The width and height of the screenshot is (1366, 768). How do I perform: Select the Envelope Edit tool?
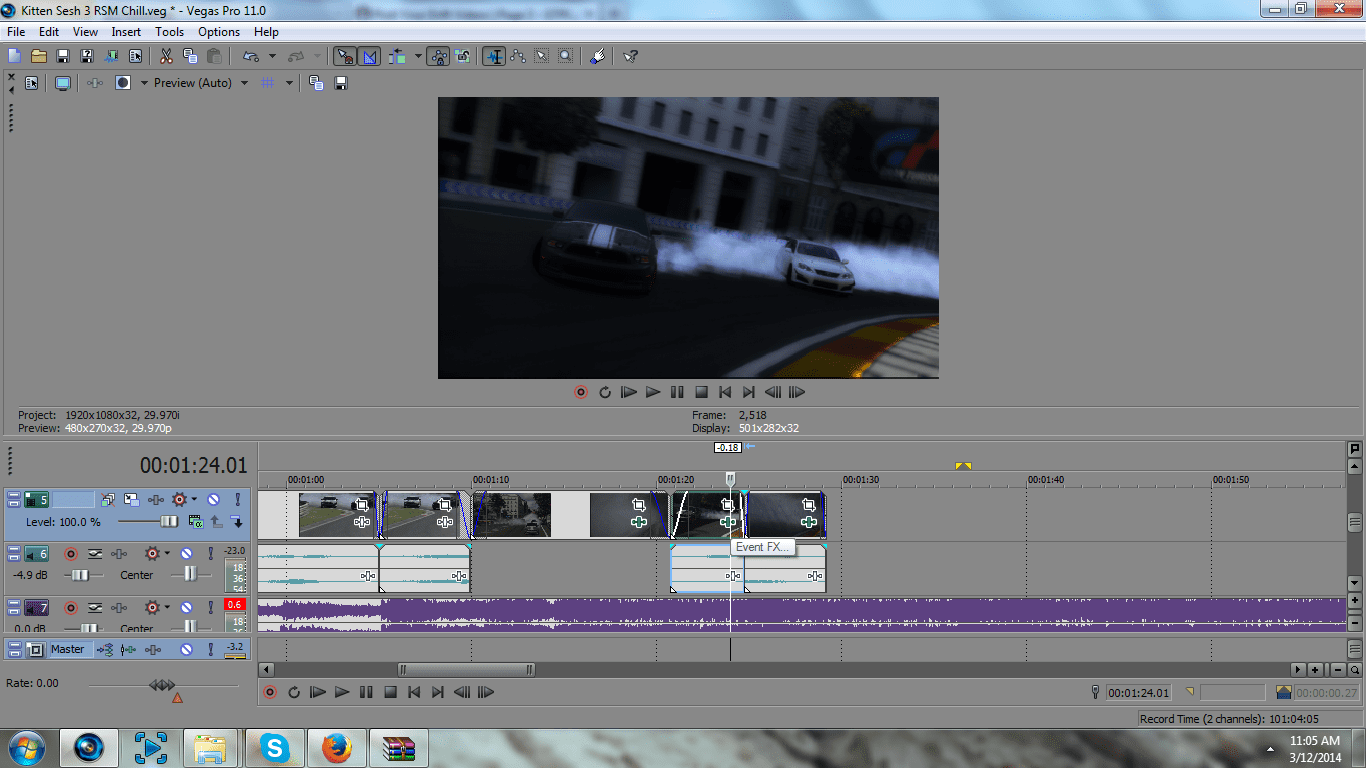point(518,57)
